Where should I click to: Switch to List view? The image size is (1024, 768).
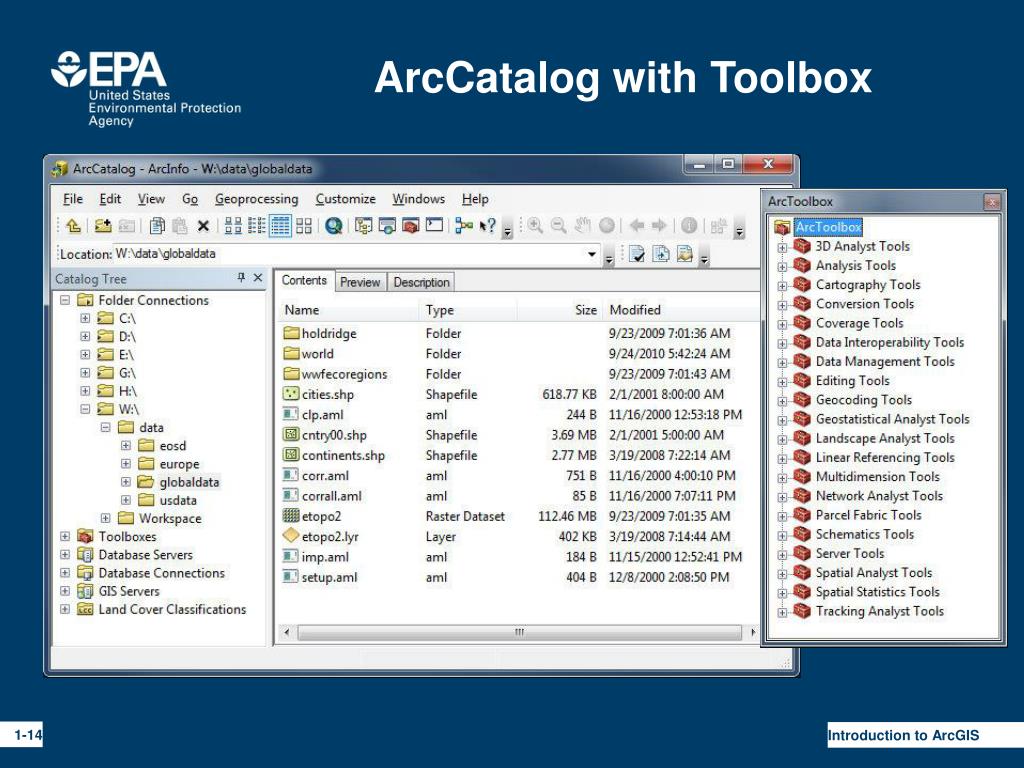pos(257,226)
